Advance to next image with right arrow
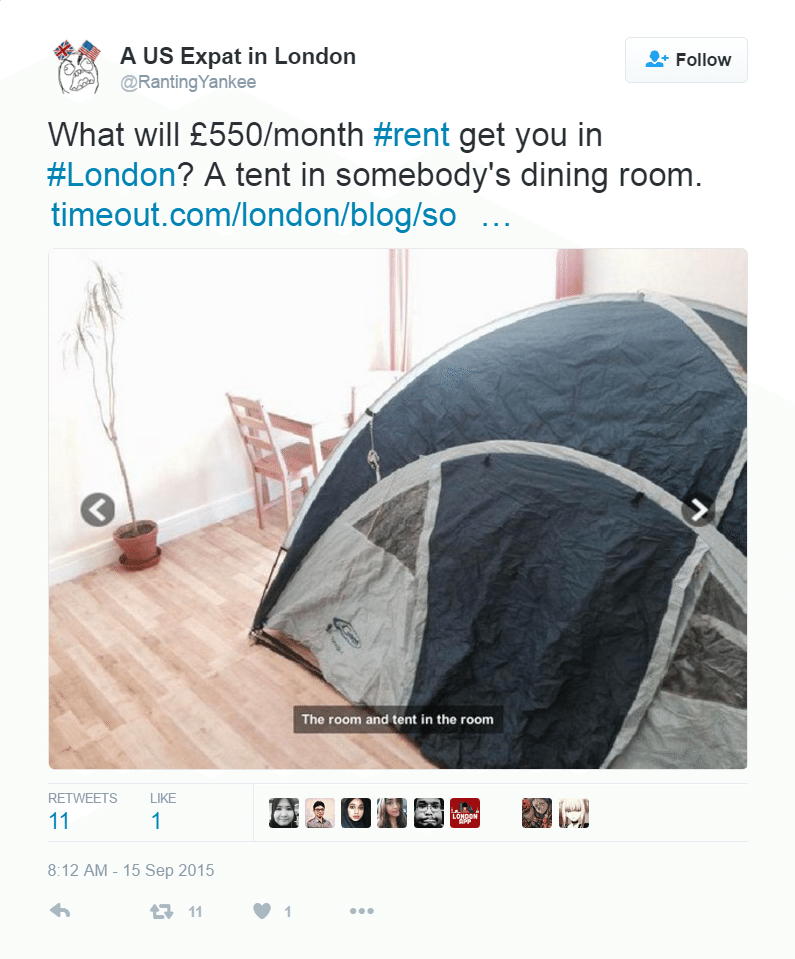Image resolution: width=795 pixels, height=959 pixels. coord(698,509)
